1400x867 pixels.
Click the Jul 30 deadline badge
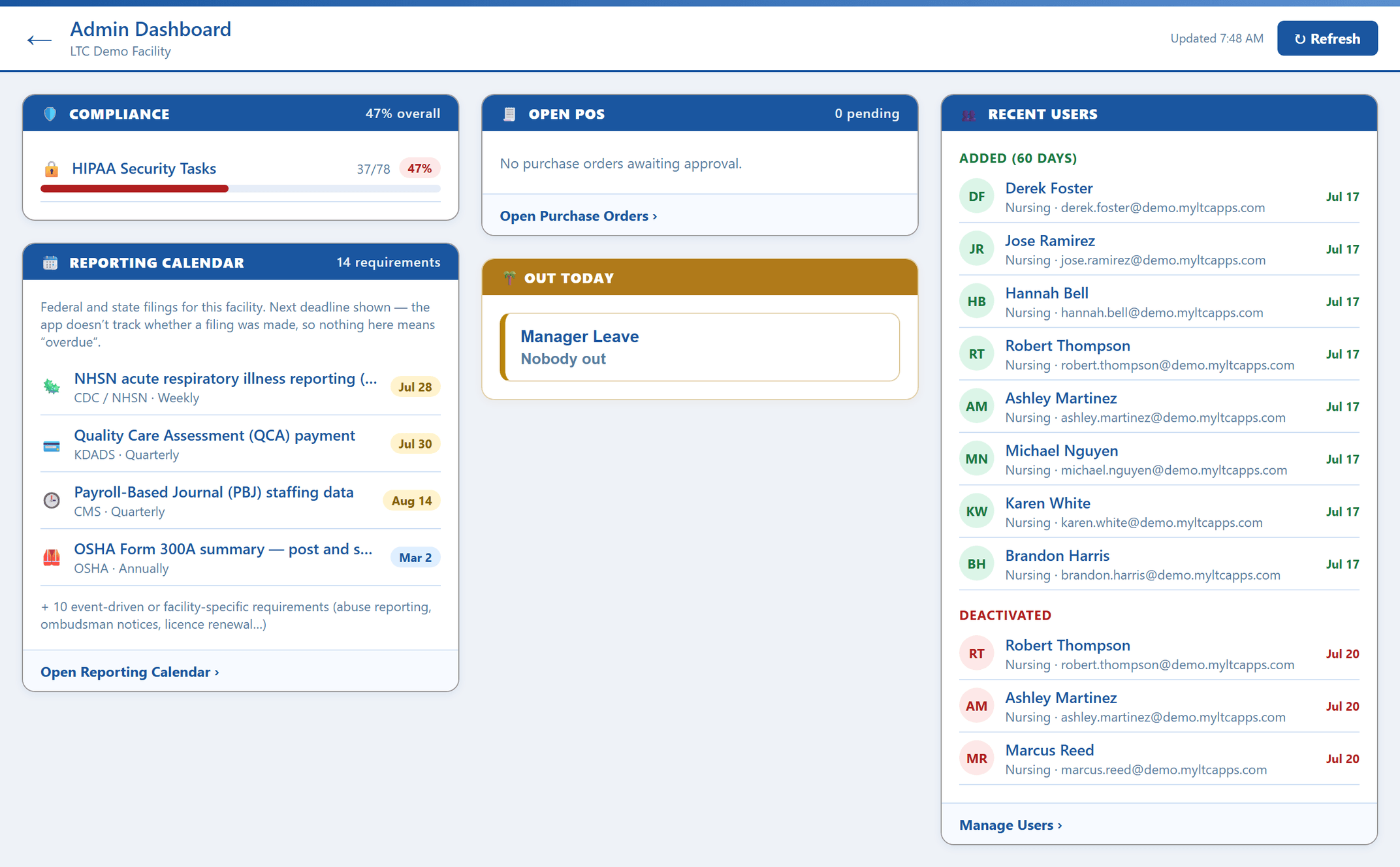pyautogui.click(x=415, y=444)
